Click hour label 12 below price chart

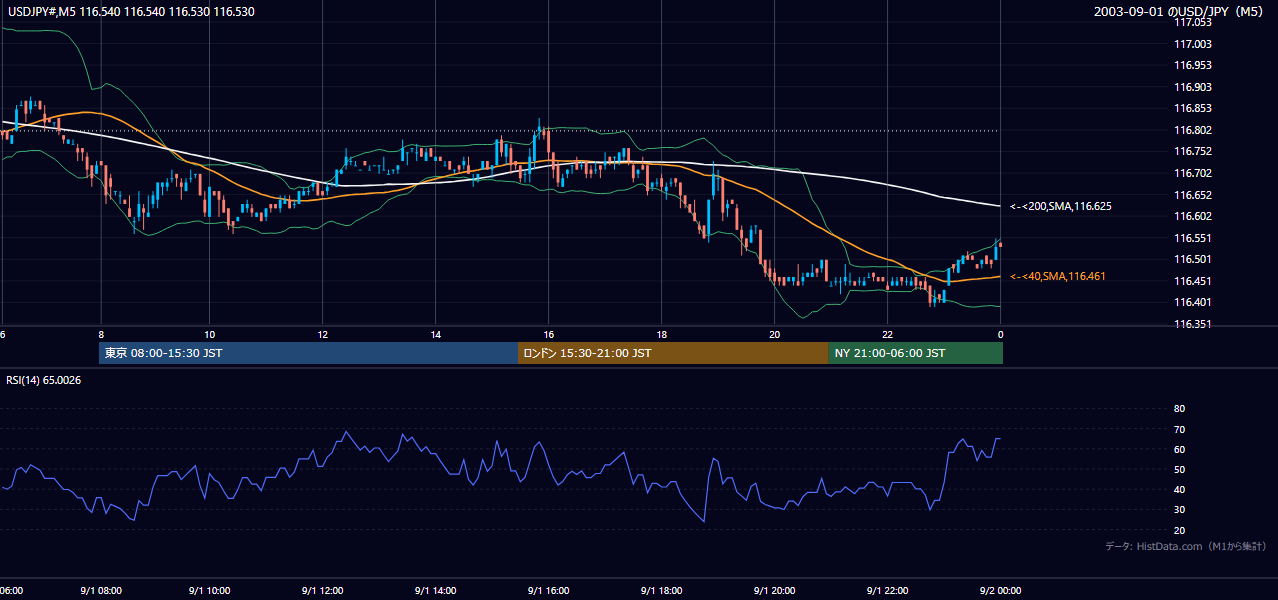tap(322, 334)
